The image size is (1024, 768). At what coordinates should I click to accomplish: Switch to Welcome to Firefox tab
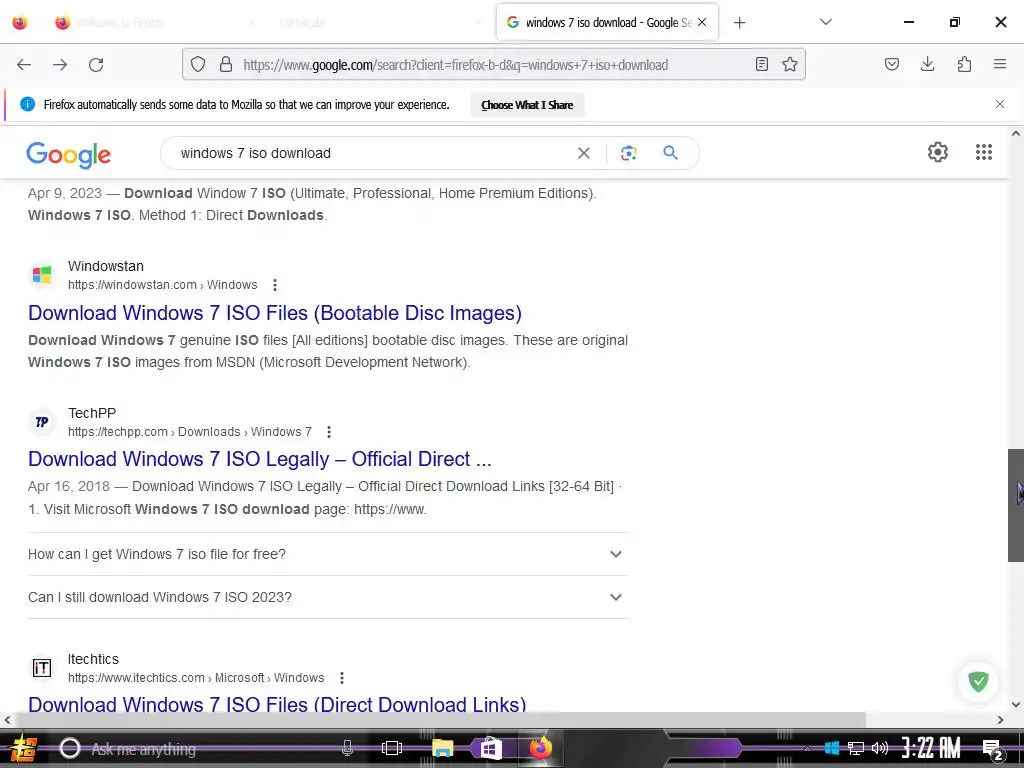tap(155, 23)
